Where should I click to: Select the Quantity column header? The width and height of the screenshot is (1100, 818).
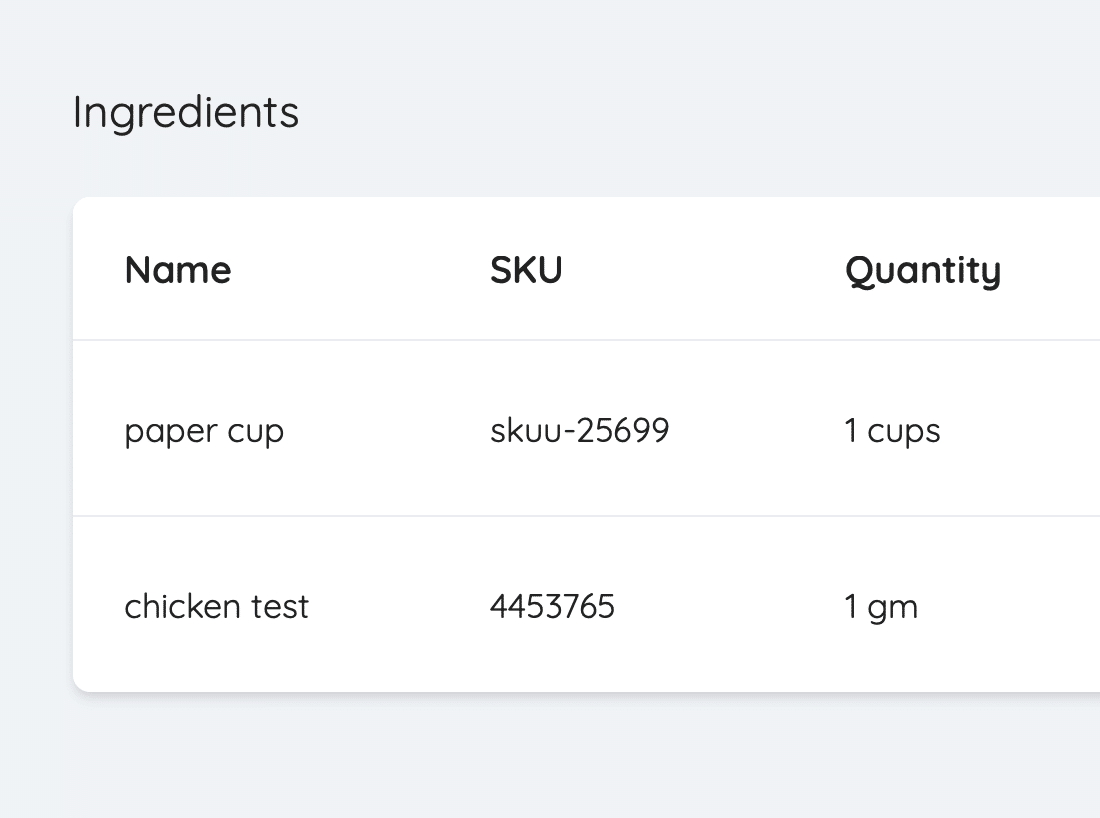click(922, 269)
